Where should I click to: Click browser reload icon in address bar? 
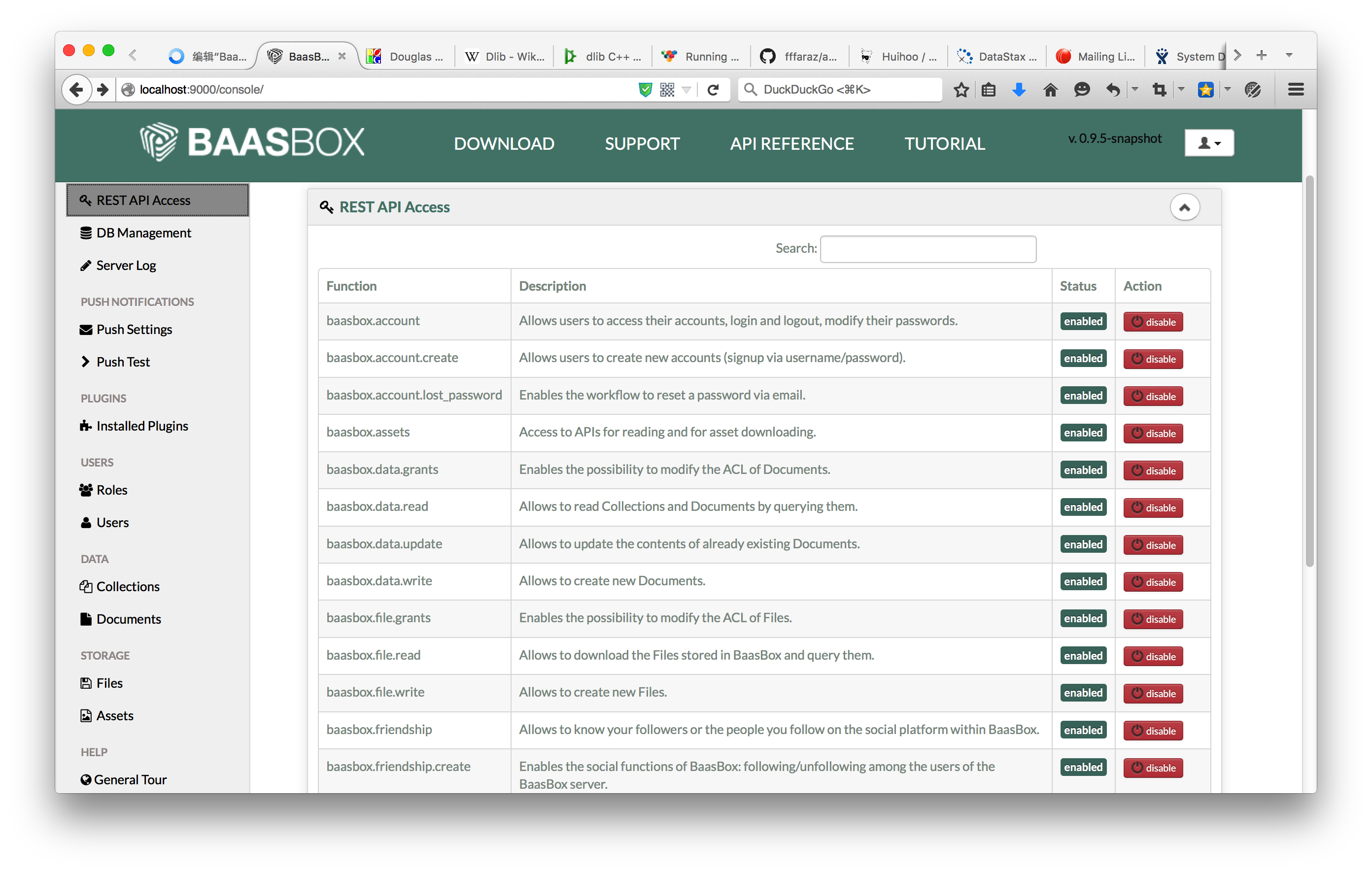pos(713,90)
